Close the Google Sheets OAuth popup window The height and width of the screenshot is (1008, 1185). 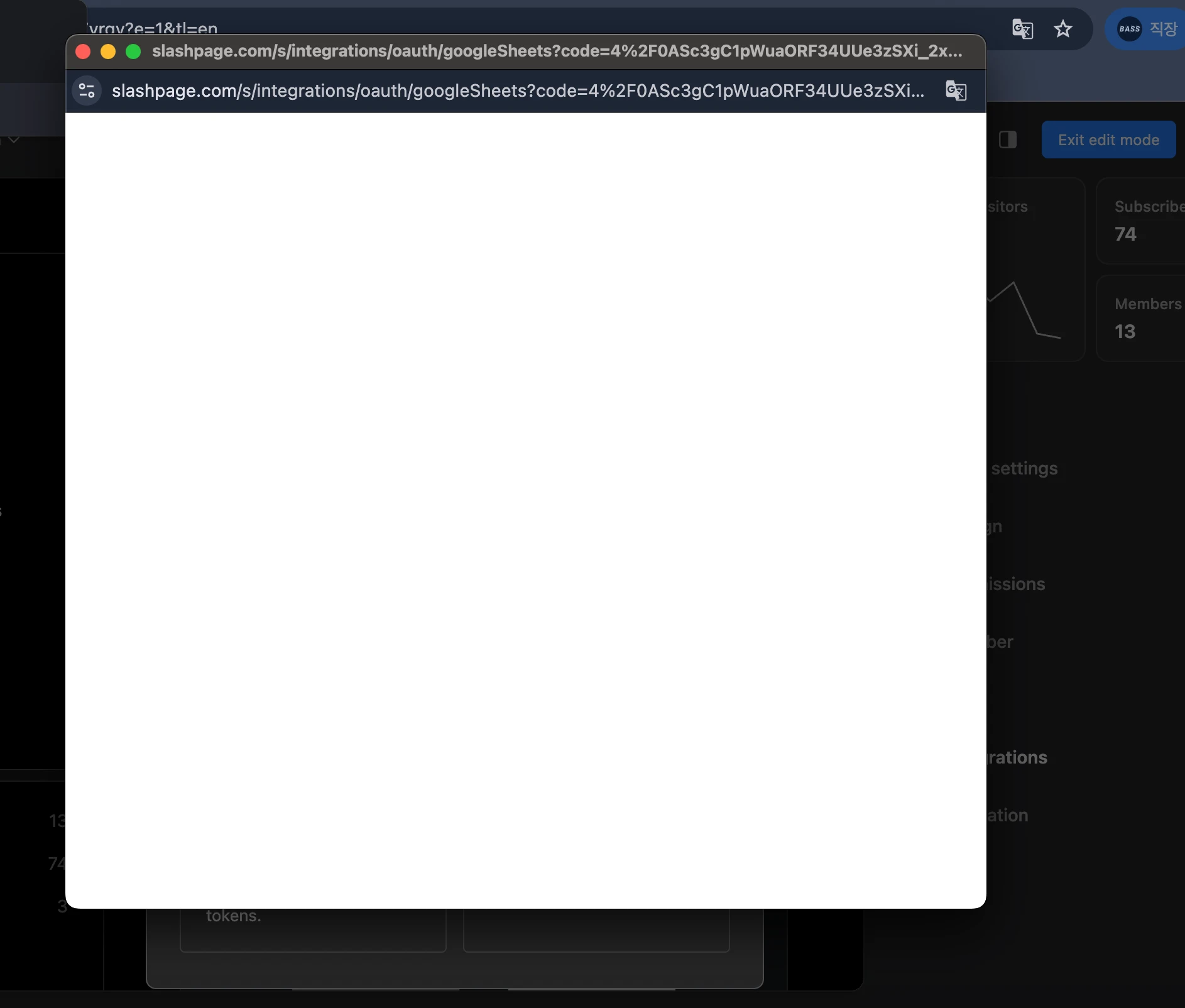tap(83, 52)
